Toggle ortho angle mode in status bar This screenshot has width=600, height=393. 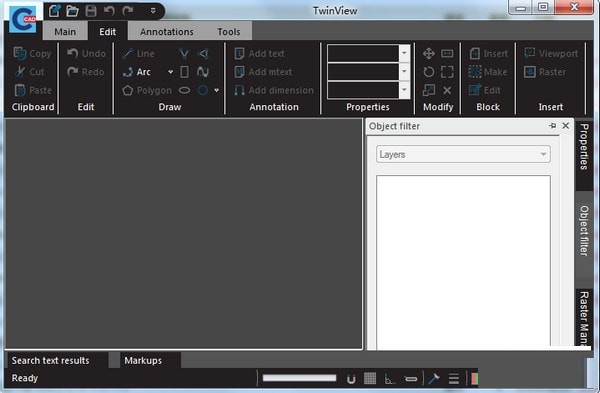pyautogui.click(x=389, y=379)
